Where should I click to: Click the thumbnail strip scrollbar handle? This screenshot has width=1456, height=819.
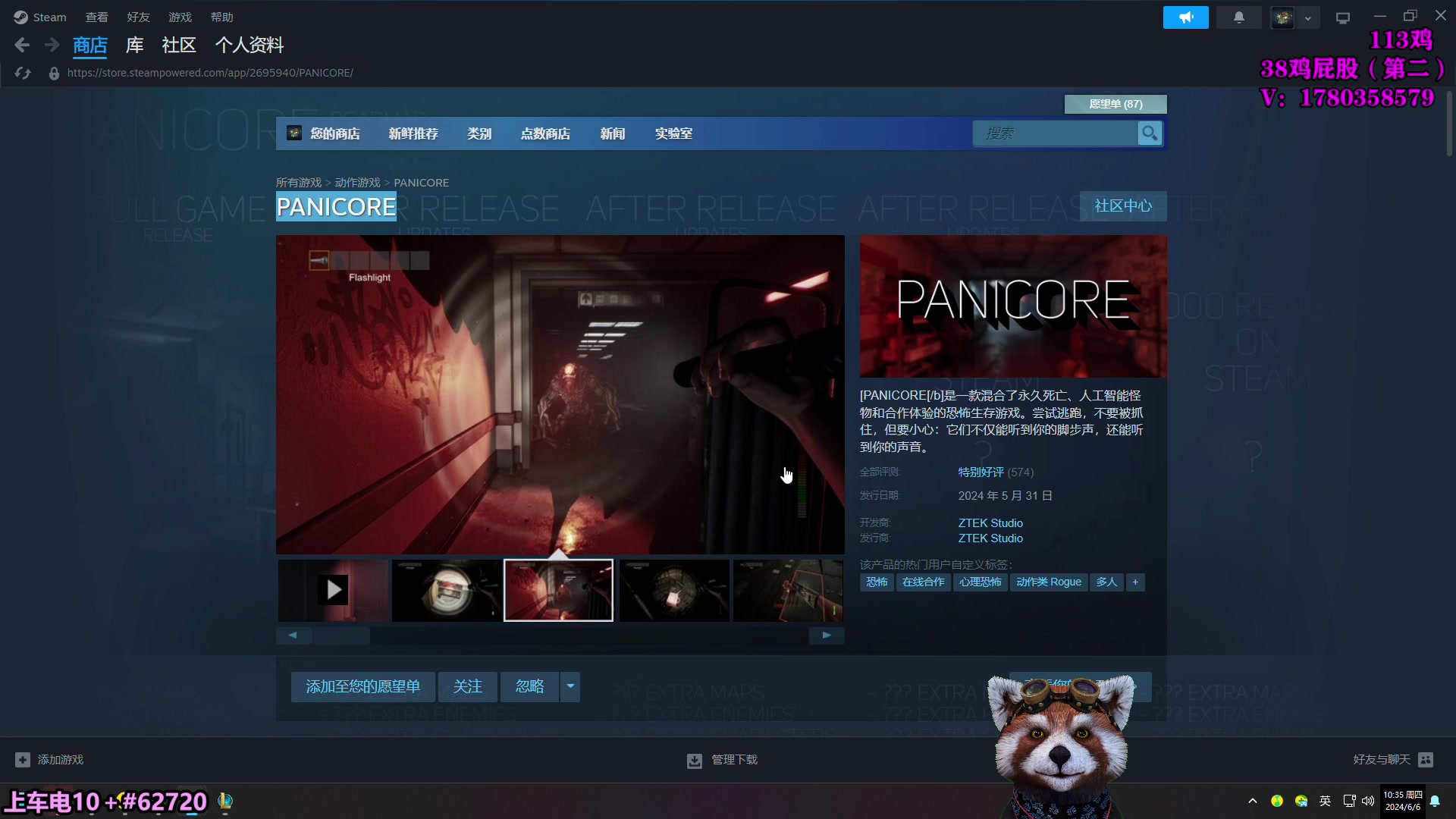click(341, 635)
